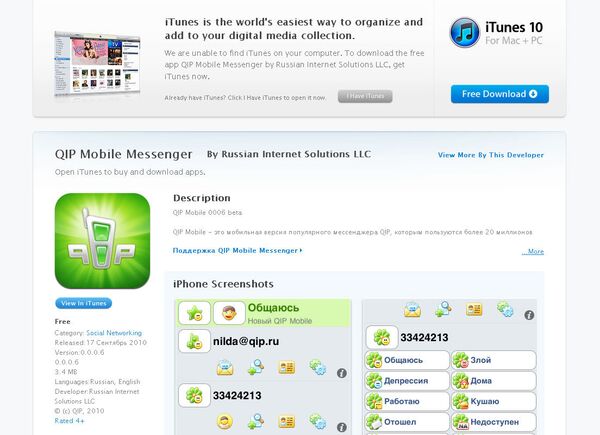Expand description with the ...More link
Image resolution: width=600 pixels, height=435 pixels.
pyautogui.click(x=533, y=251)
